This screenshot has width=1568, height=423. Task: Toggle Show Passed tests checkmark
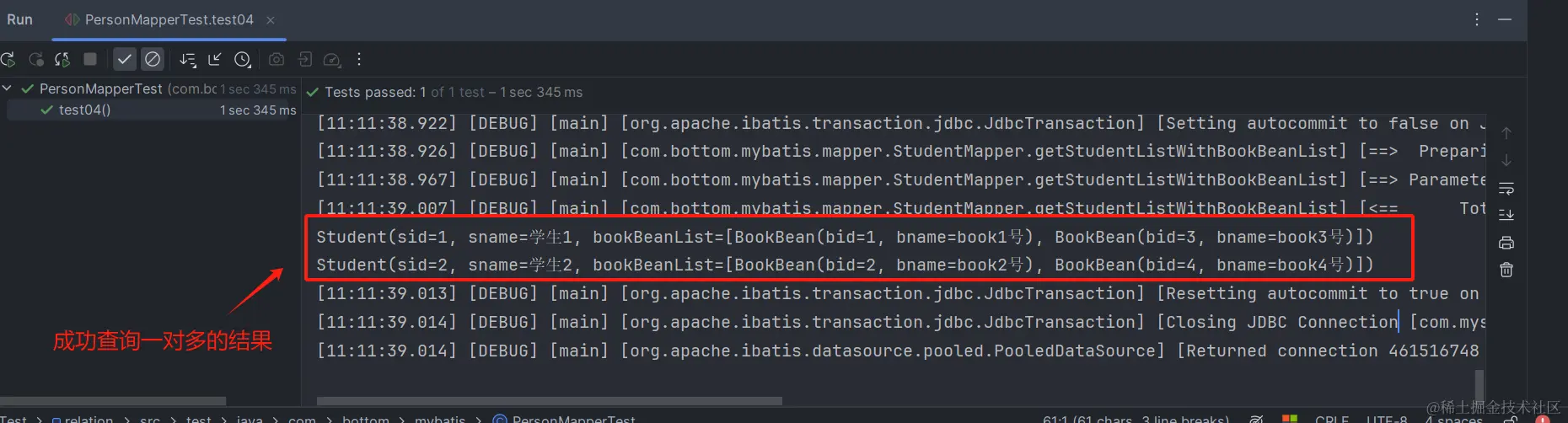click(124, 59)
